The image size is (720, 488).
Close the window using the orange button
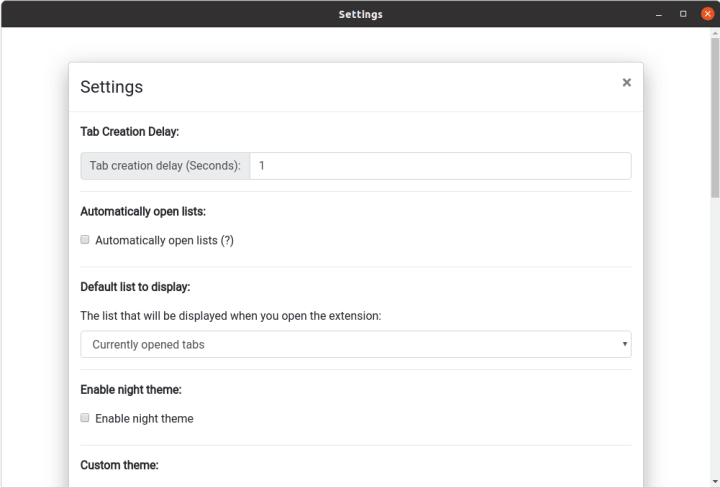708,14
